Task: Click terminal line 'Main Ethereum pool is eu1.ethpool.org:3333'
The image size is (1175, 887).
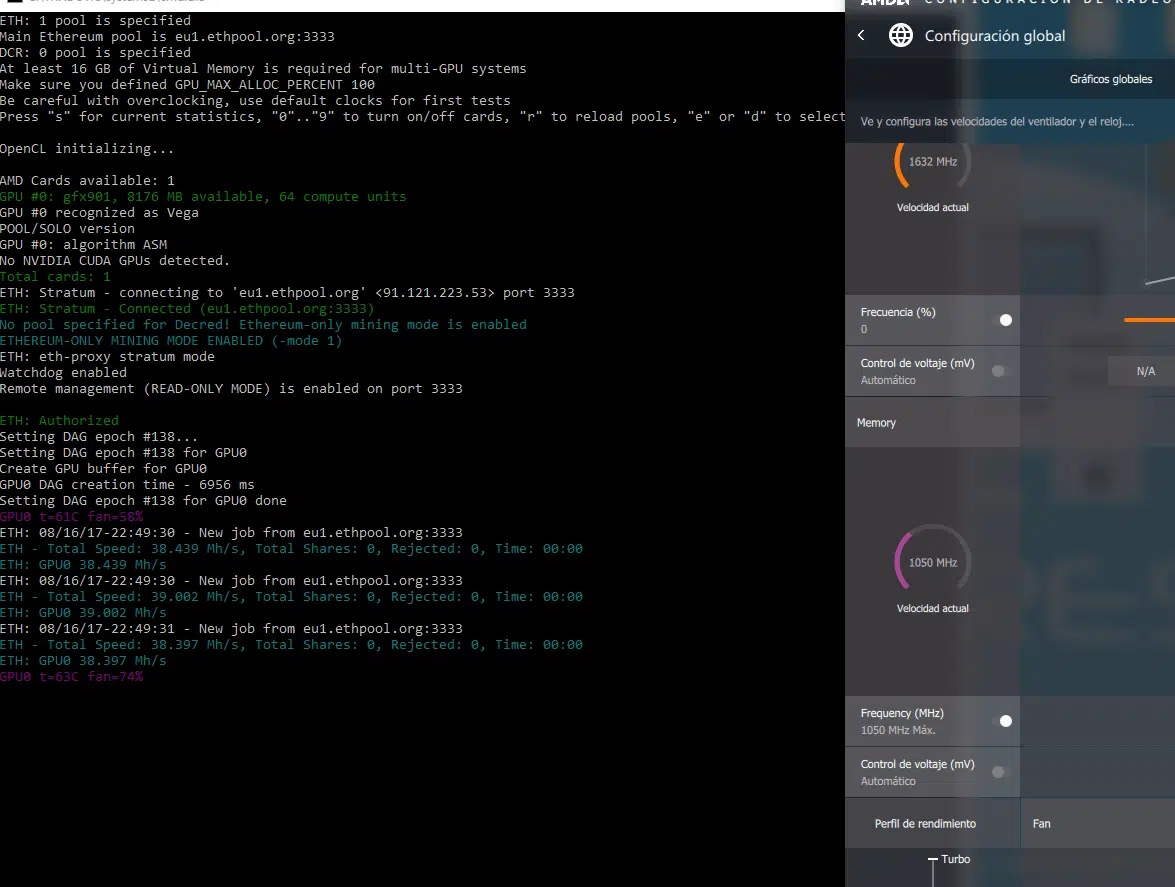Action: click(167, 37)
